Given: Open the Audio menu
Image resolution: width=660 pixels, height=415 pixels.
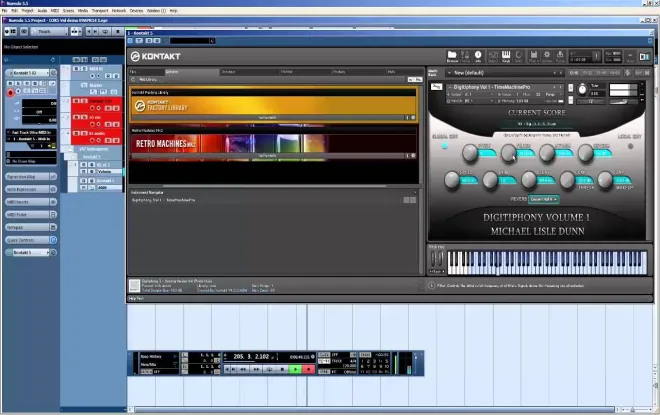Looking at the screenshot, I should 43,11.
